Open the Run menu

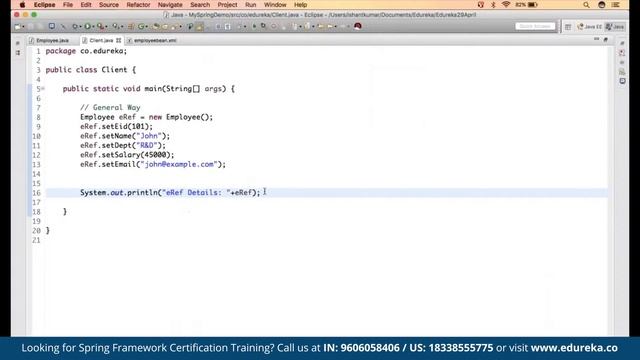(x=251, y=5)
